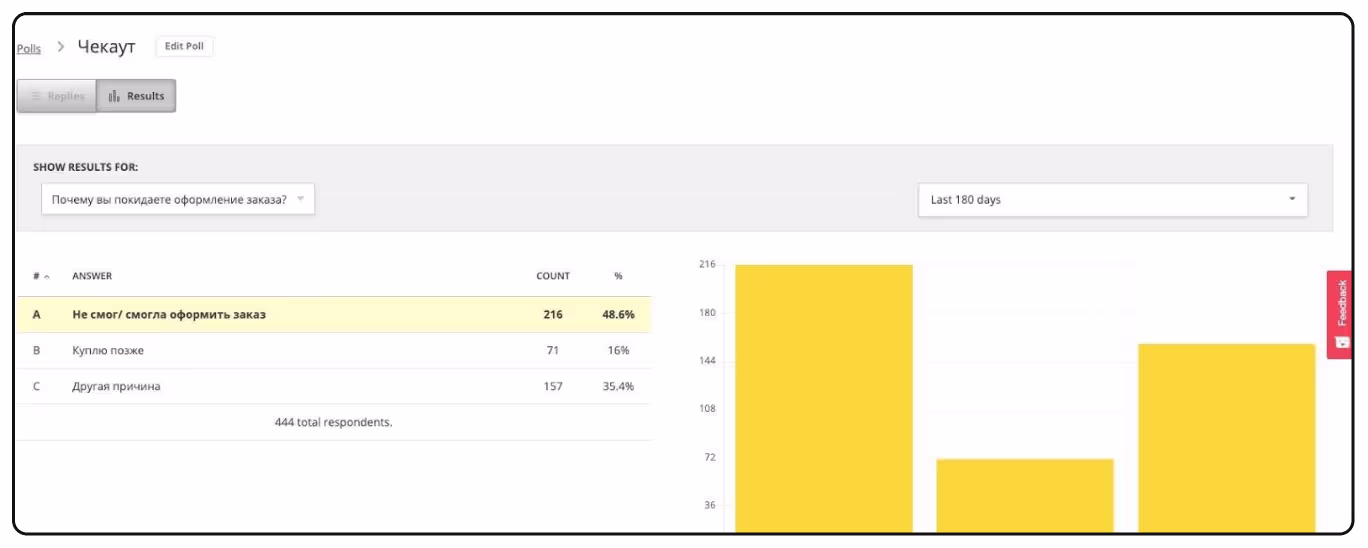1368x548 pixels.
Task: Click the shortest yellow chart bar
Action: tap(1025, 495)
